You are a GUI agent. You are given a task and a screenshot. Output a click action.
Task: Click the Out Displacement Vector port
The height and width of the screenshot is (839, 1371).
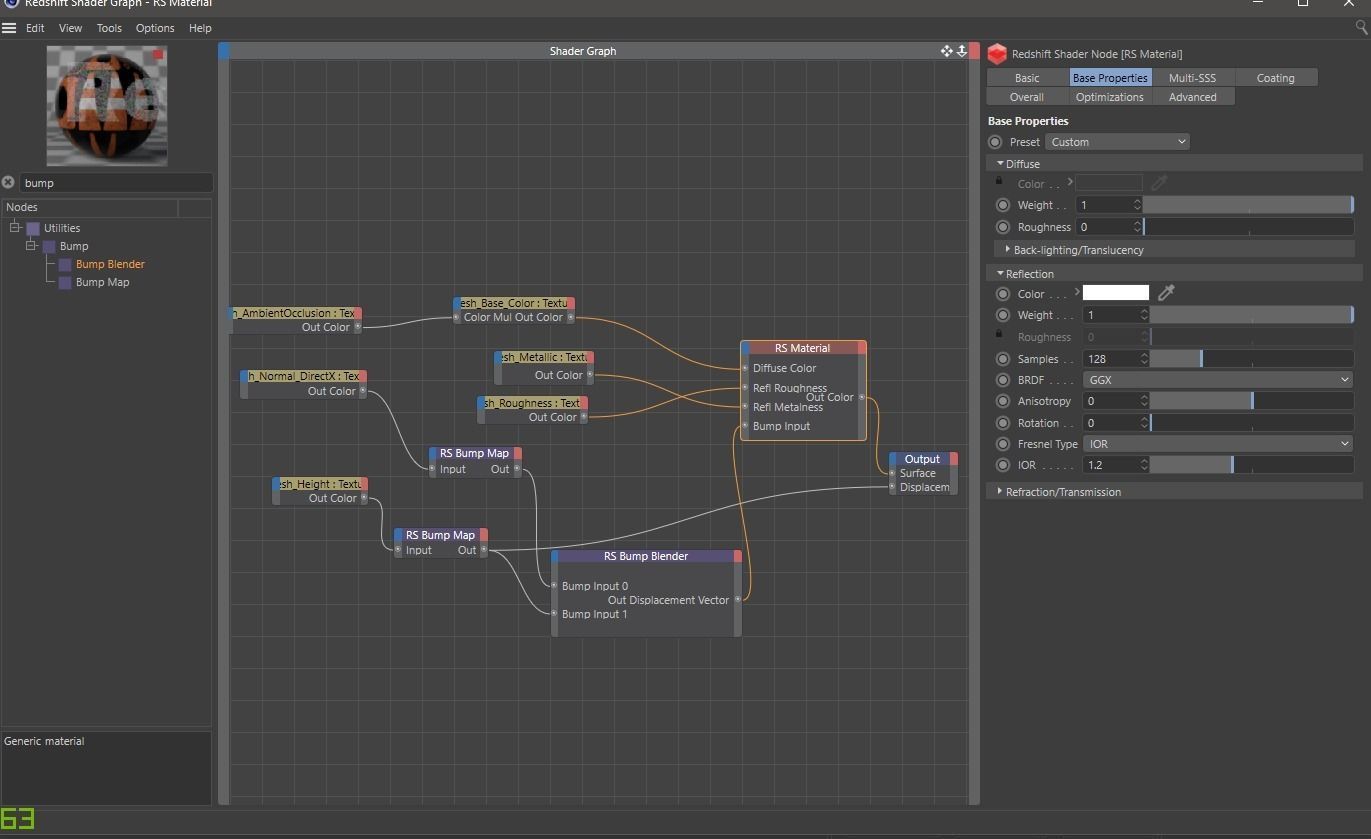[739, 600]
